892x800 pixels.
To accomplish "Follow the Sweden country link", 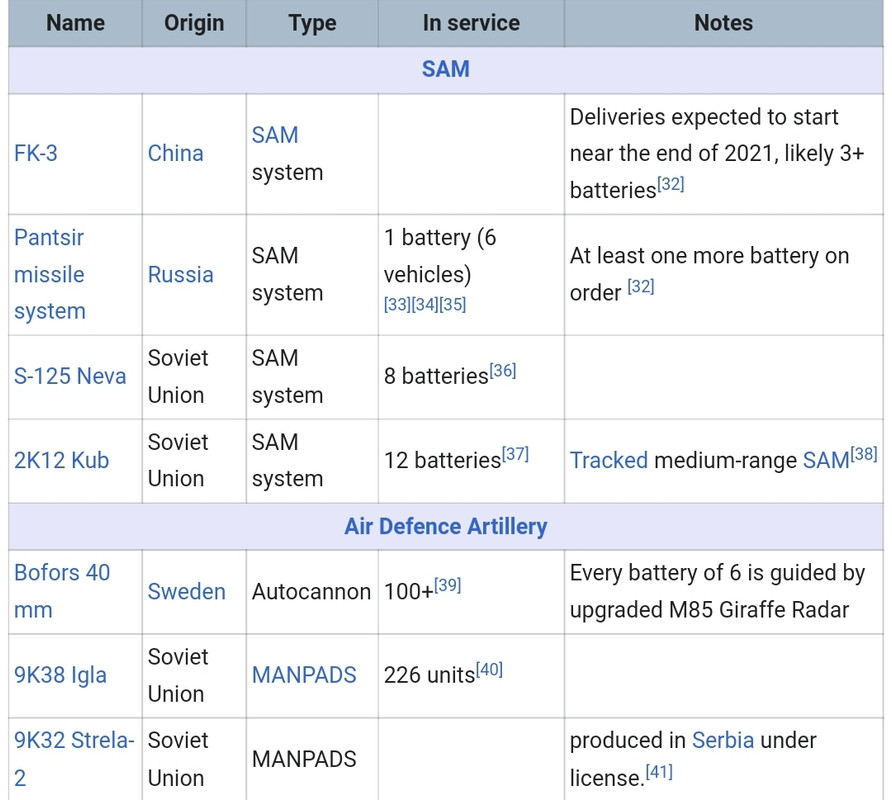I will point(186,592).
